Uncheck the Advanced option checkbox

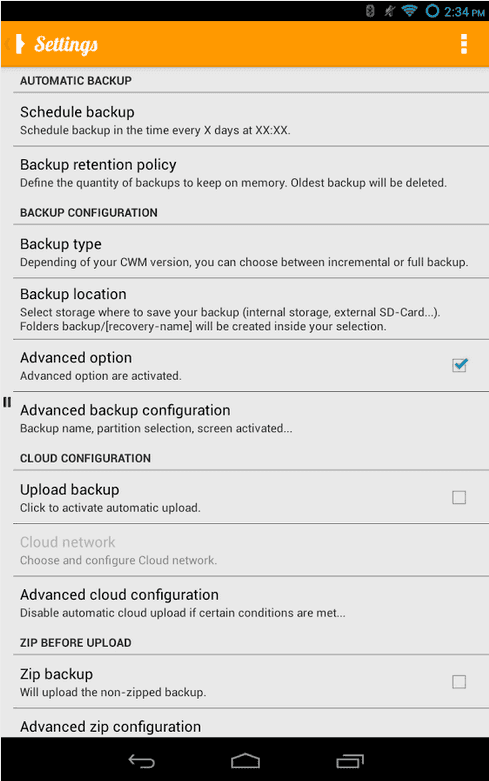pyautogui.click(x=460, y=365)
